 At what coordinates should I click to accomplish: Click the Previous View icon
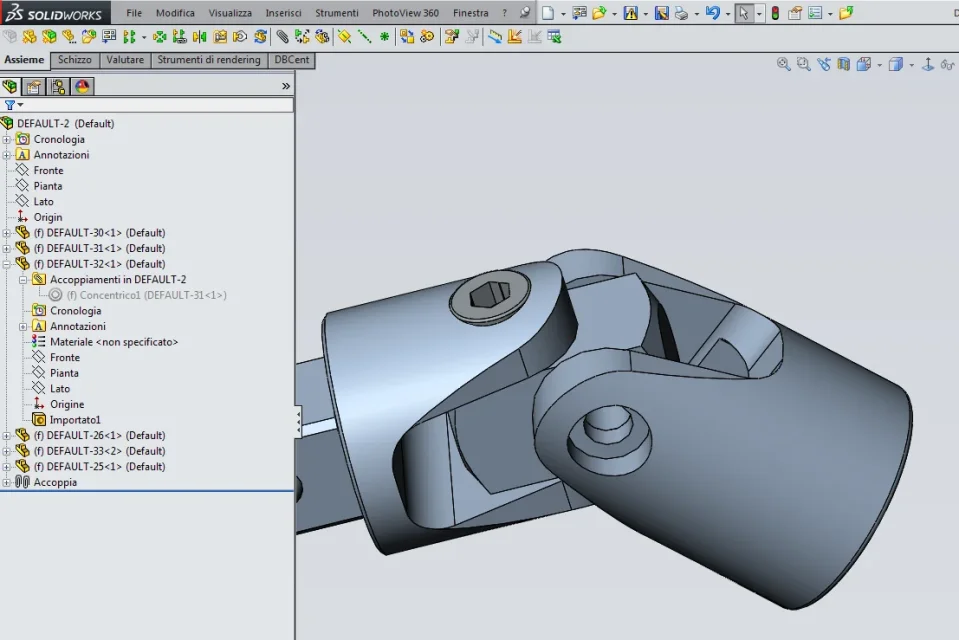(823, 64)
